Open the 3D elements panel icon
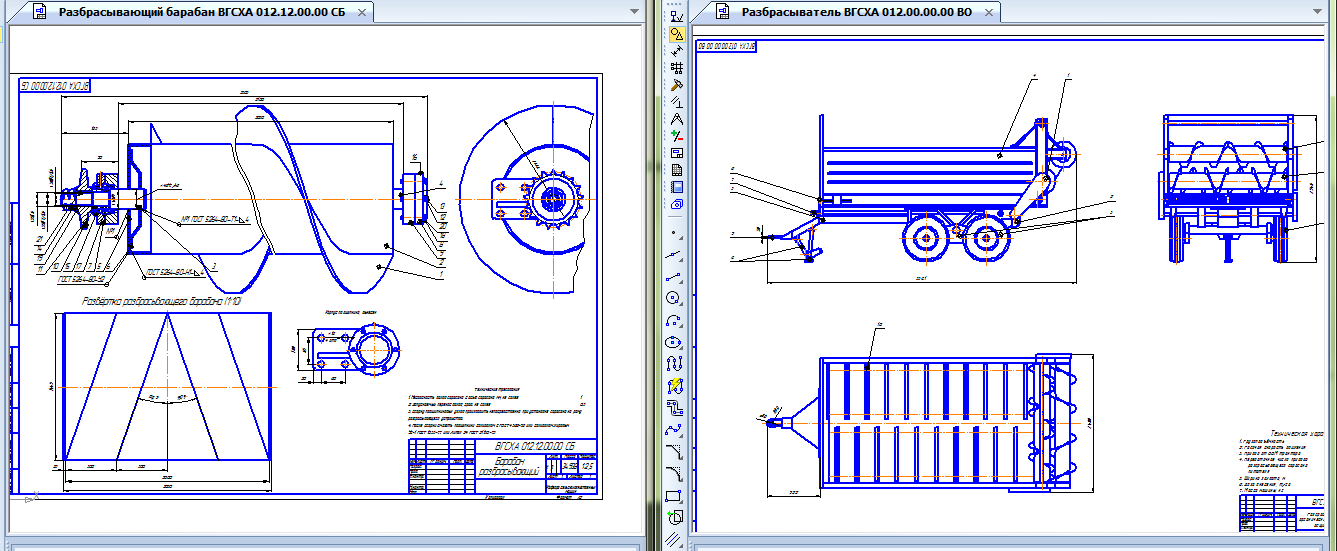Viewport: 1337px width, 551px height. click(x=677, y=203)
